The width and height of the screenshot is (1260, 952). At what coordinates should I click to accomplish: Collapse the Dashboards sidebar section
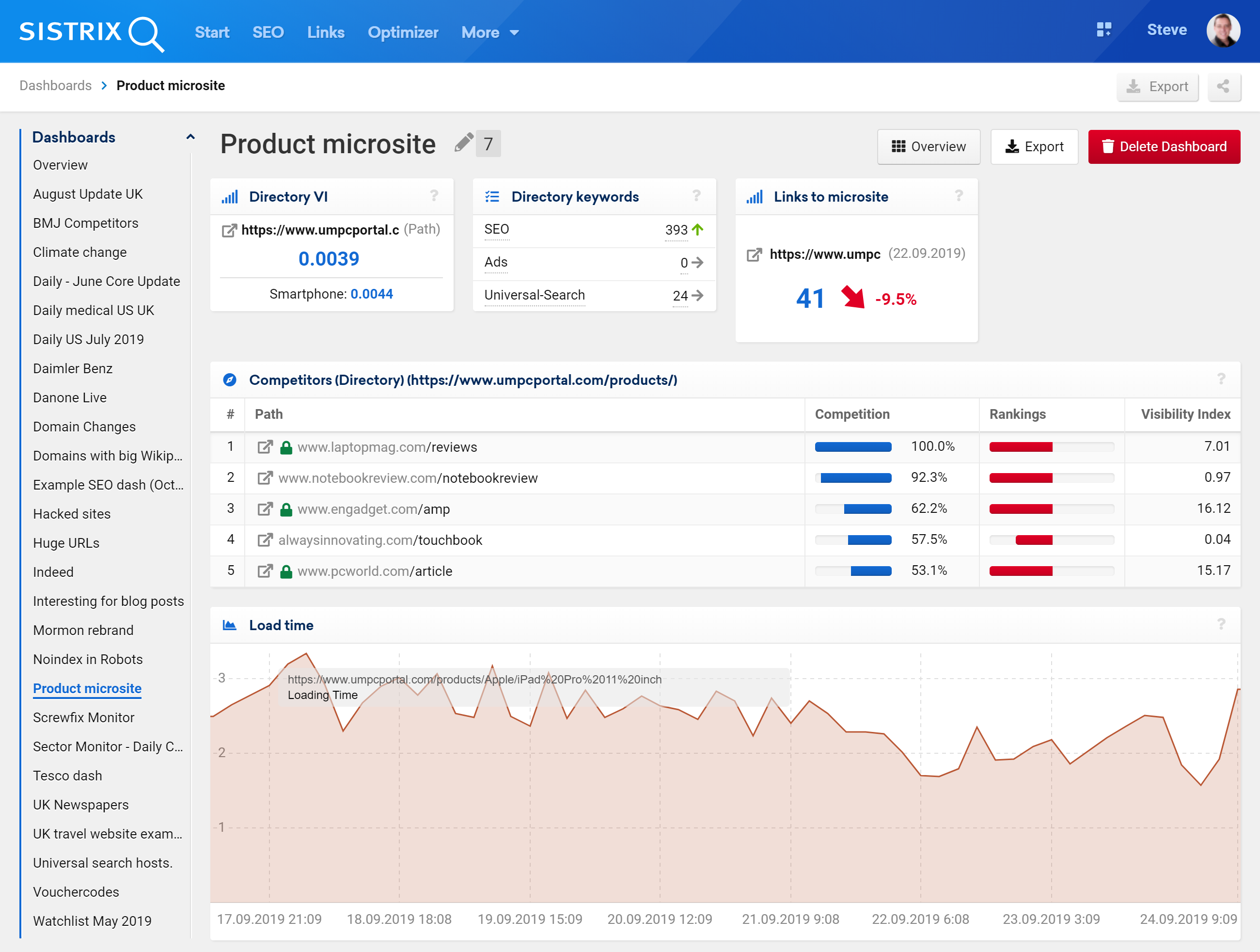pyautogui.click(x=191, y=137)
